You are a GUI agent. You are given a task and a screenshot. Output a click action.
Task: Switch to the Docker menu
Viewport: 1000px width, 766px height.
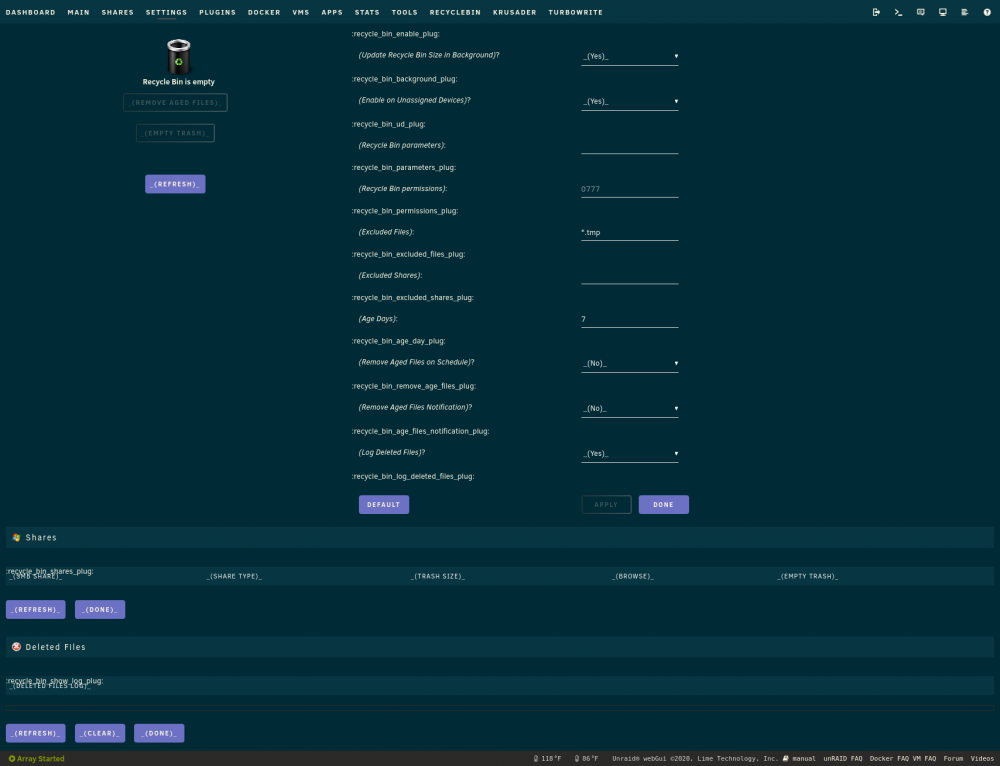coord(264,12)
